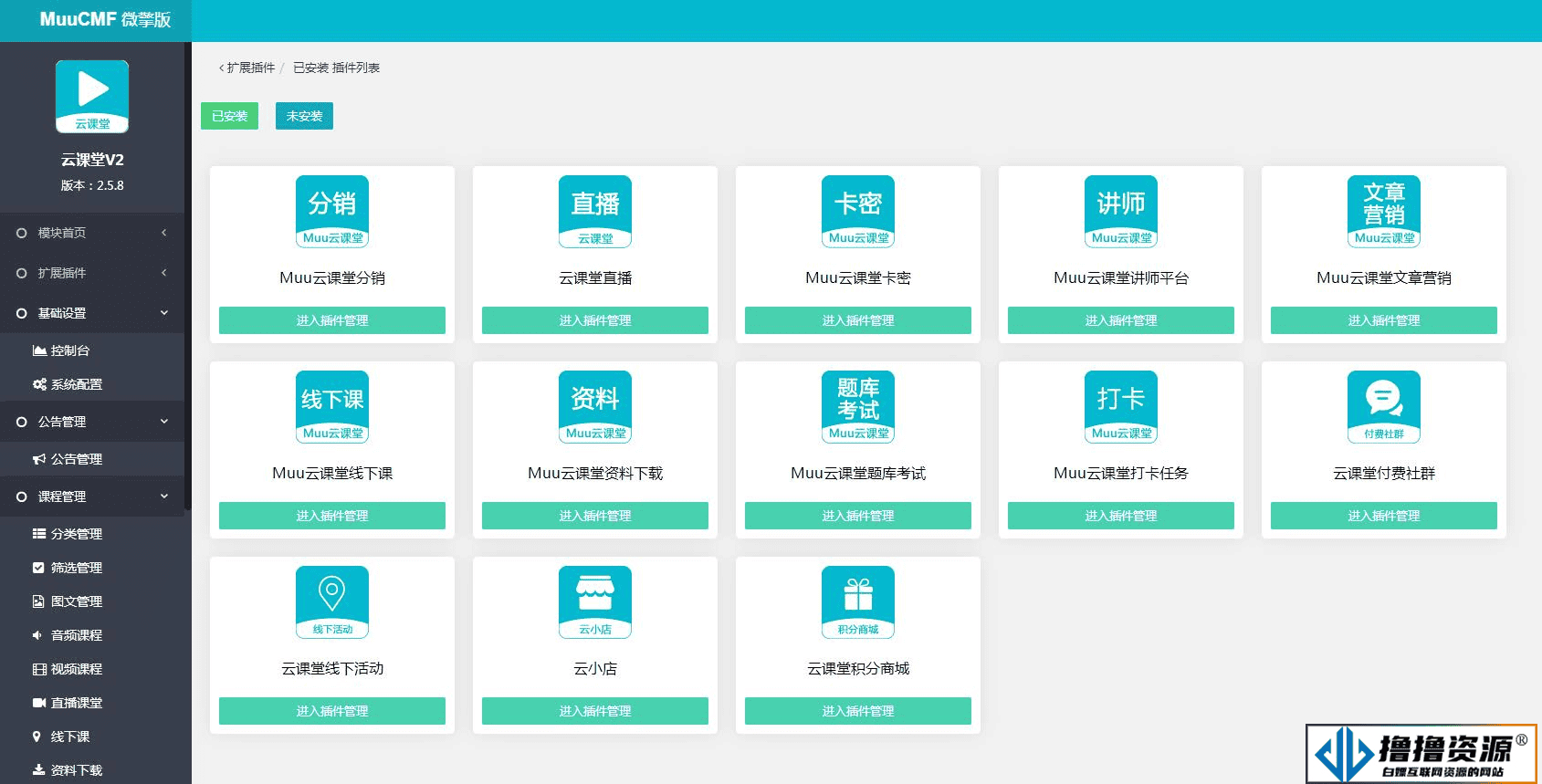Image resolution: width=1542 pixels, height=784 pixels.
Task: Click the 公告管理 megaphone icon
Action: point(39,459)
